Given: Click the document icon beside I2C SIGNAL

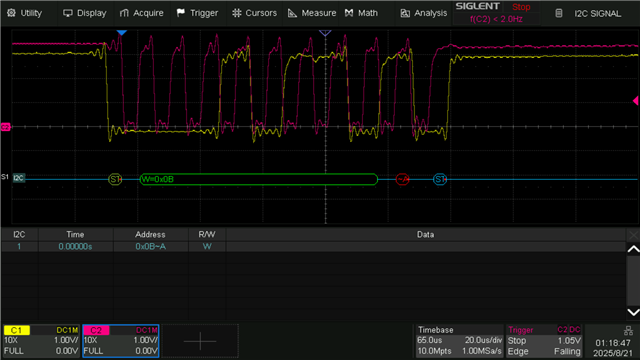Looking at the screenshot, I should coord(559,13).
